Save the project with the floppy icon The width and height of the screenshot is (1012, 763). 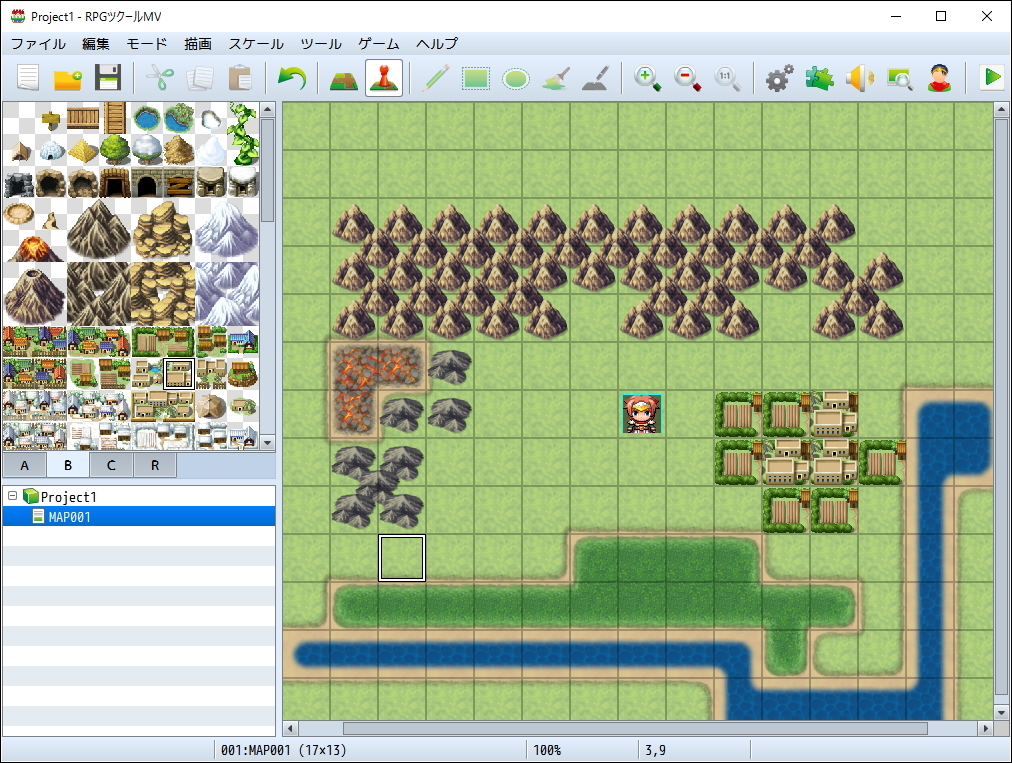pyautogui.click(x=108, y=78)
